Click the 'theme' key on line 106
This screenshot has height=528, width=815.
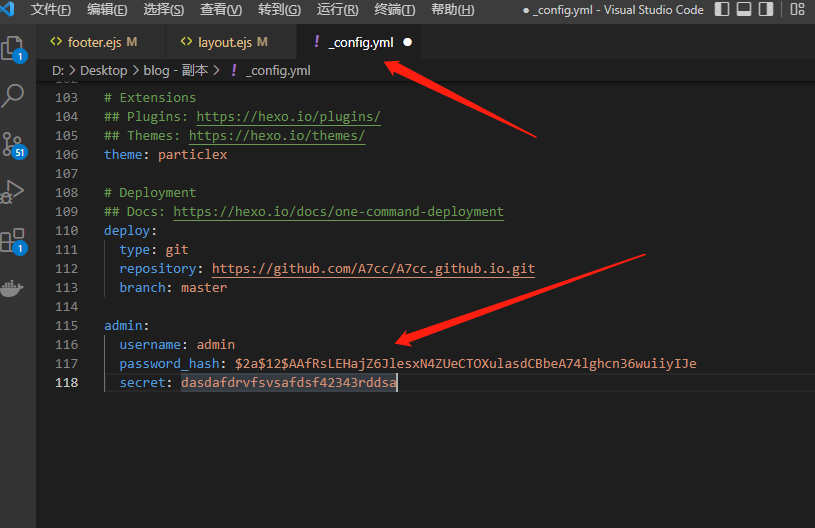(x=123, y=155)
